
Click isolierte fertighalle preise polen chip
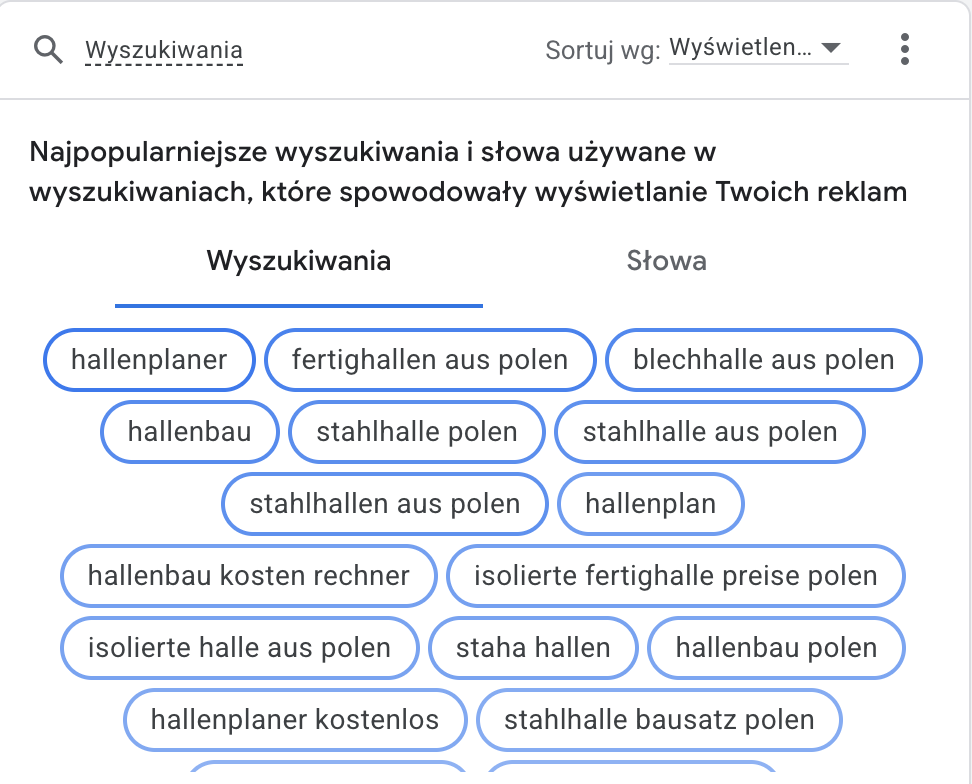pyautogui.click(x=675, y=576)
